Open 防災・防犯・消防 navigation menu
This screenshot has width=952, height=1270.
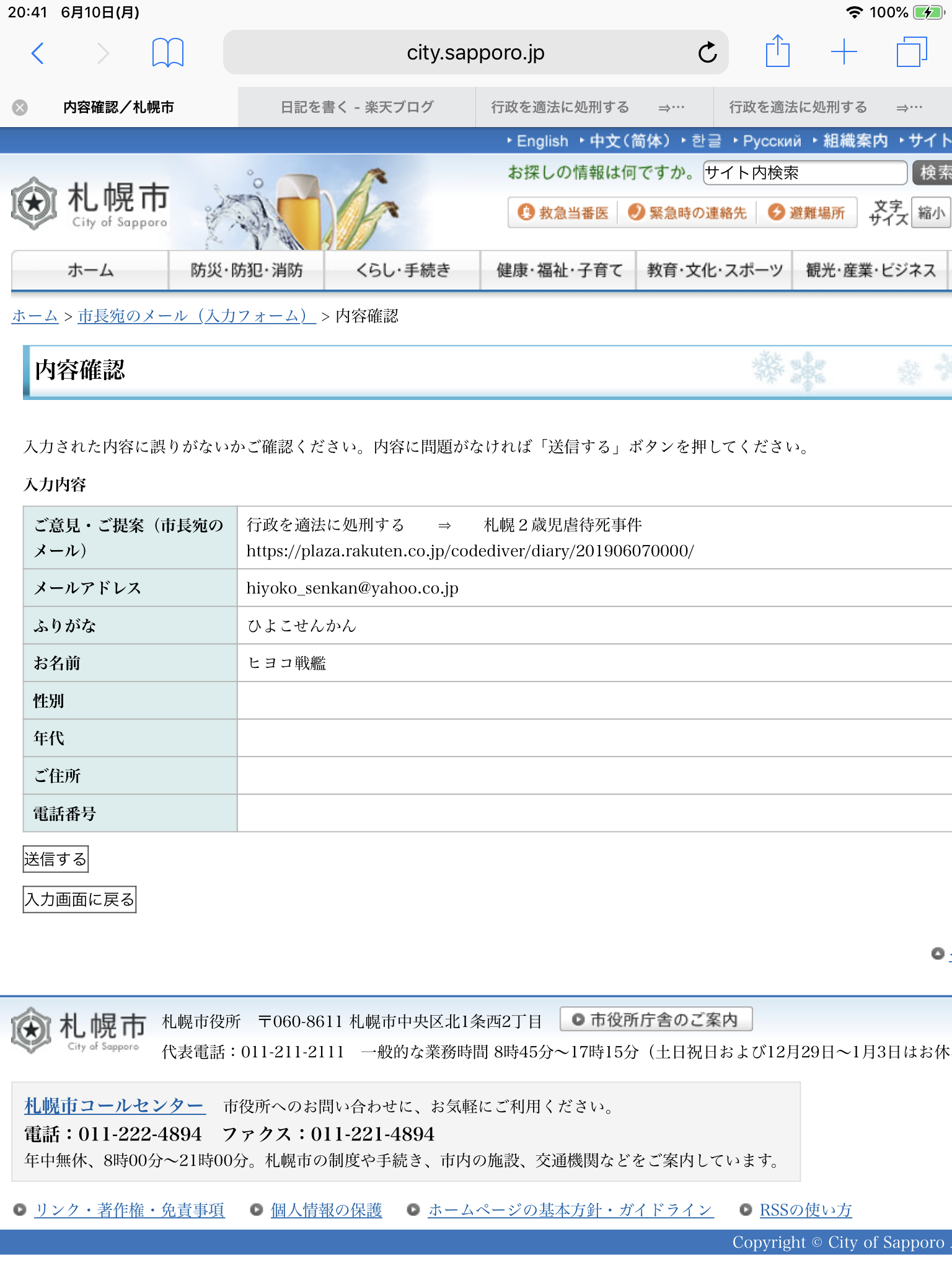pyautogui.click(x=246, y=270)
